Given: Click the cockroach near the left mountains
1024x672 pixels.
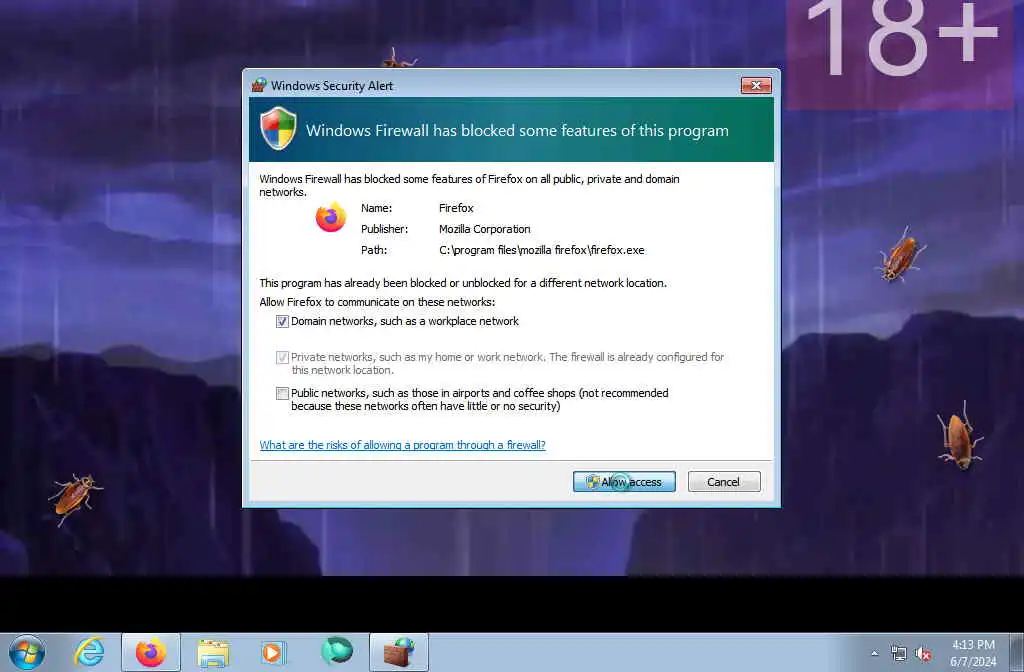Looking at the screenshot, I should pos(75,498).
